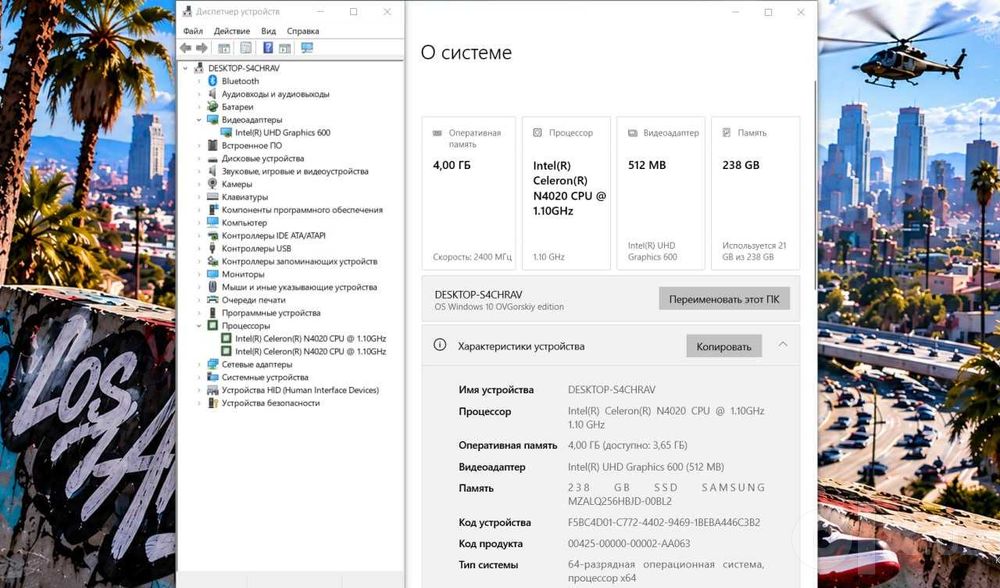Click the Help icon in Device Manager toolbar
The width and height of the screenshot is (1000, 588).
[268, 48]
